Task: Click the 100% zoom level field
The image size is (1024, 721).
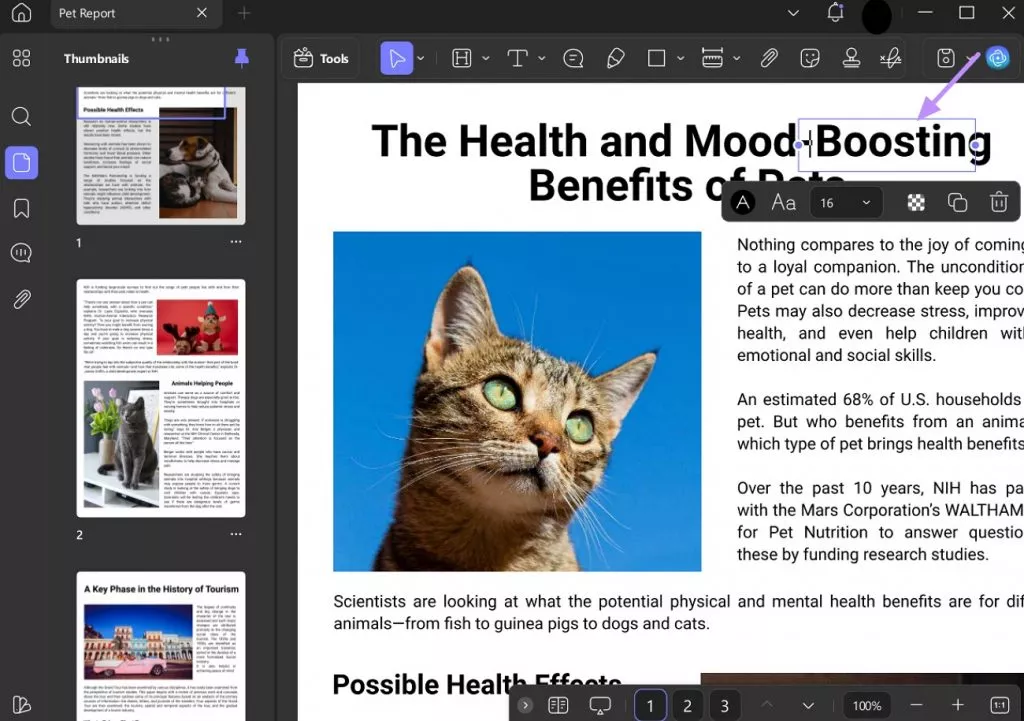Action: pyautogui.click(x=867, y=705)
